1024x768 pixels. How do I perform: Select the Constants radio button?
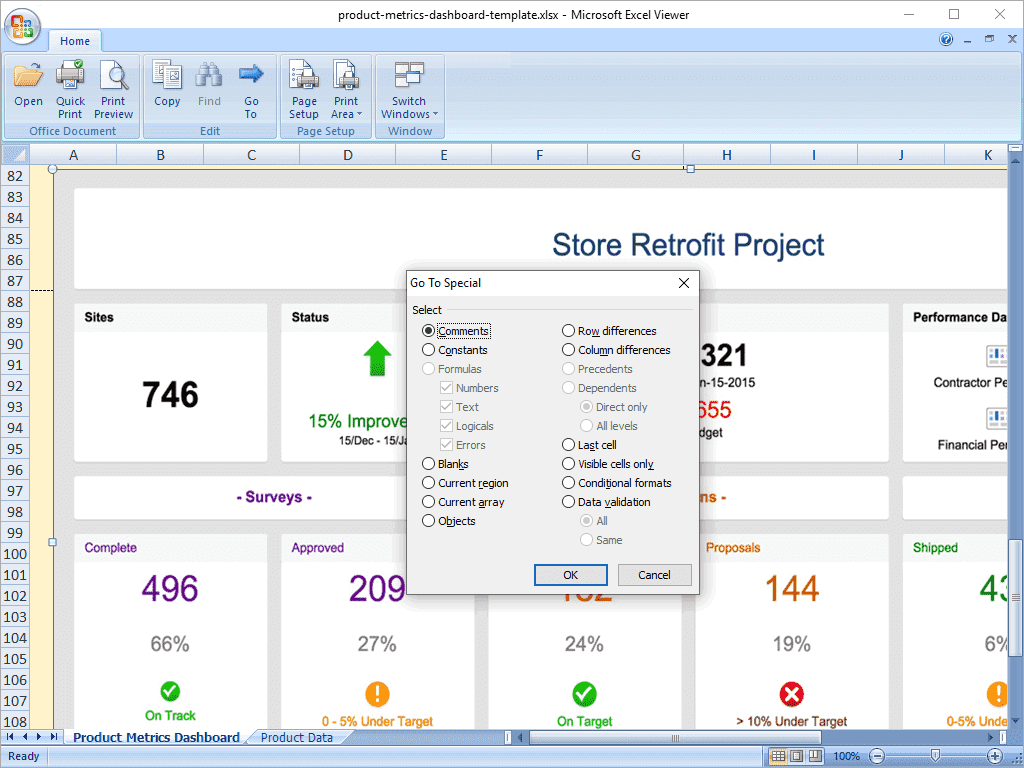(429, 350)
